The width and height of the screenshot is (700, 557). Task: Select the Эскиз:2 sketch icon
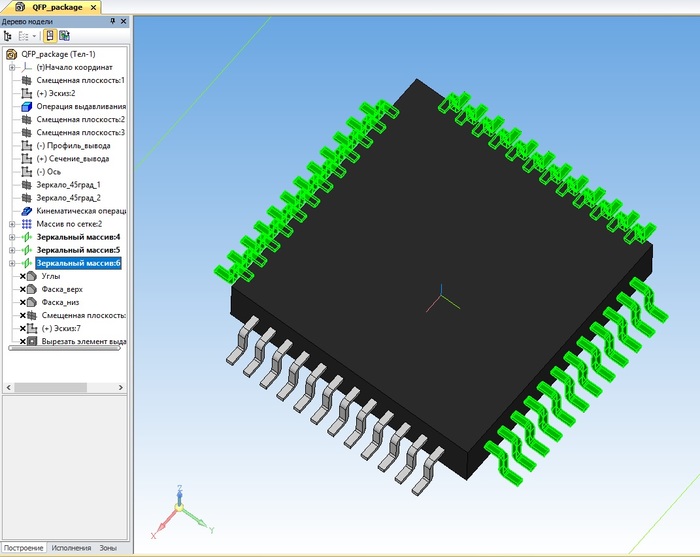pyautogui.click(x=27, y=93)
